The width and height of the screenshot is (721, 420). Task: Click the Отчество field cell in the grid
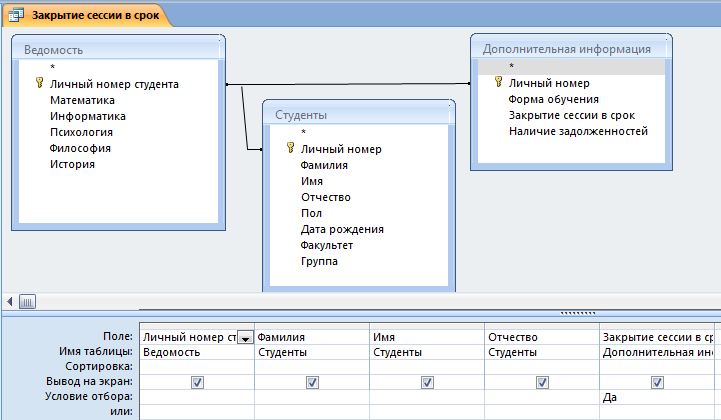541,337
